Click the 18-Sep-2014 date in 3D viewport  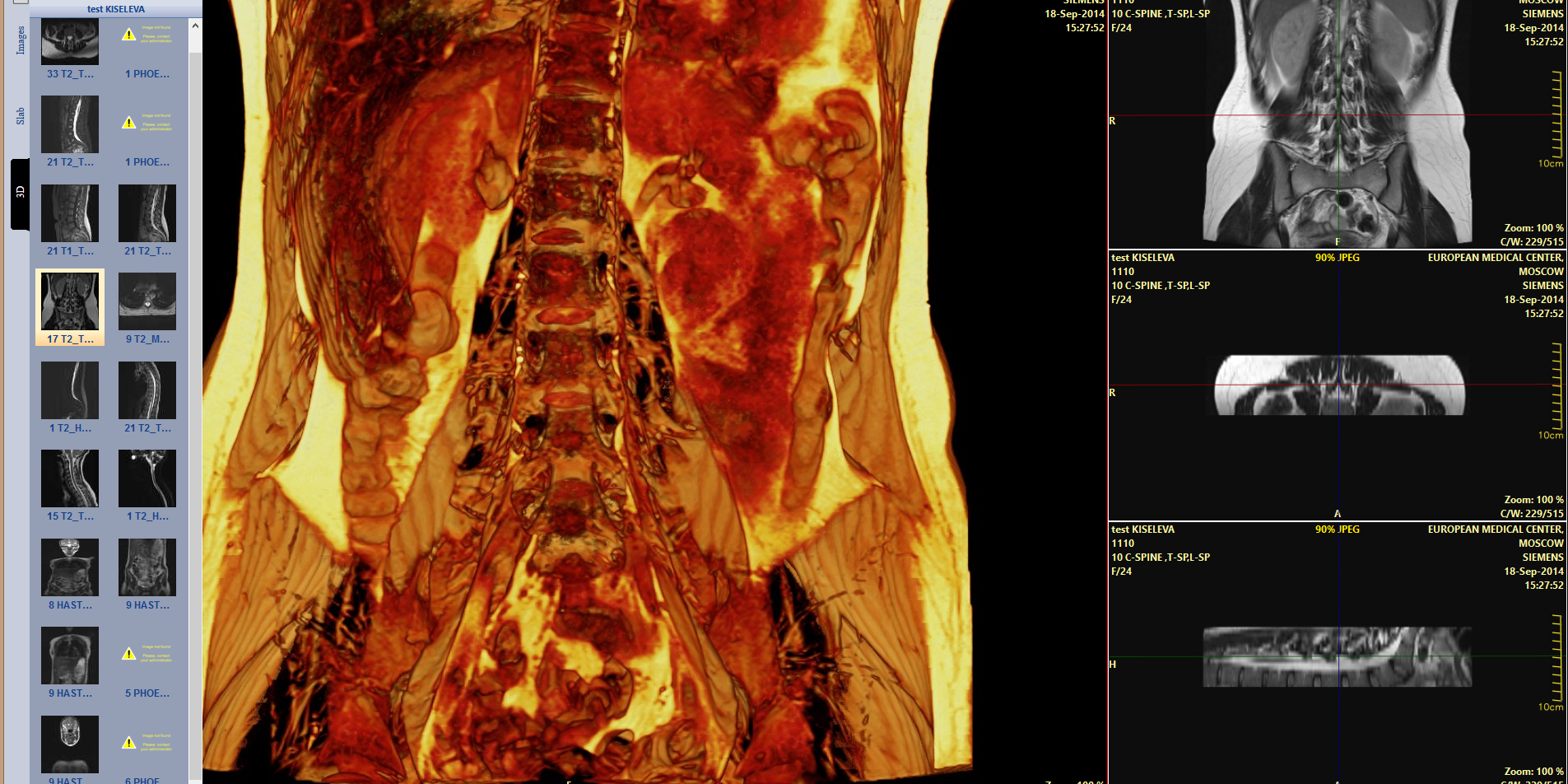tap(1074, 14)
